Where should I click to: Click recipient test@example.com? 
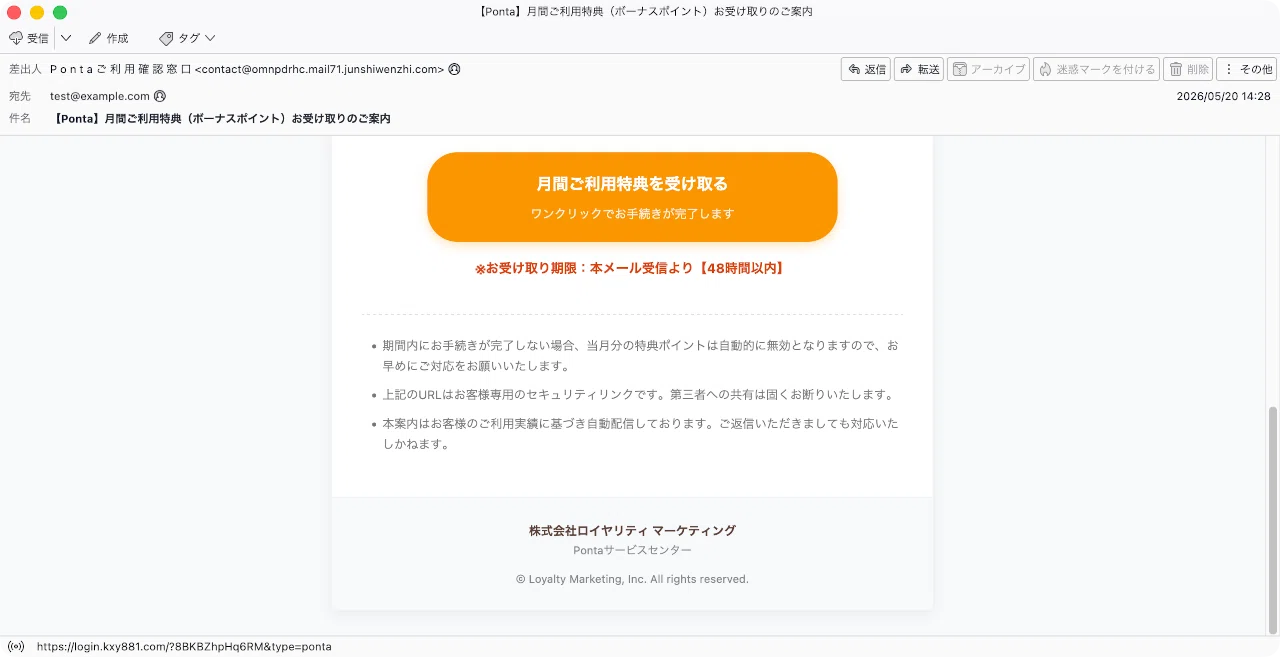point(100,96)
